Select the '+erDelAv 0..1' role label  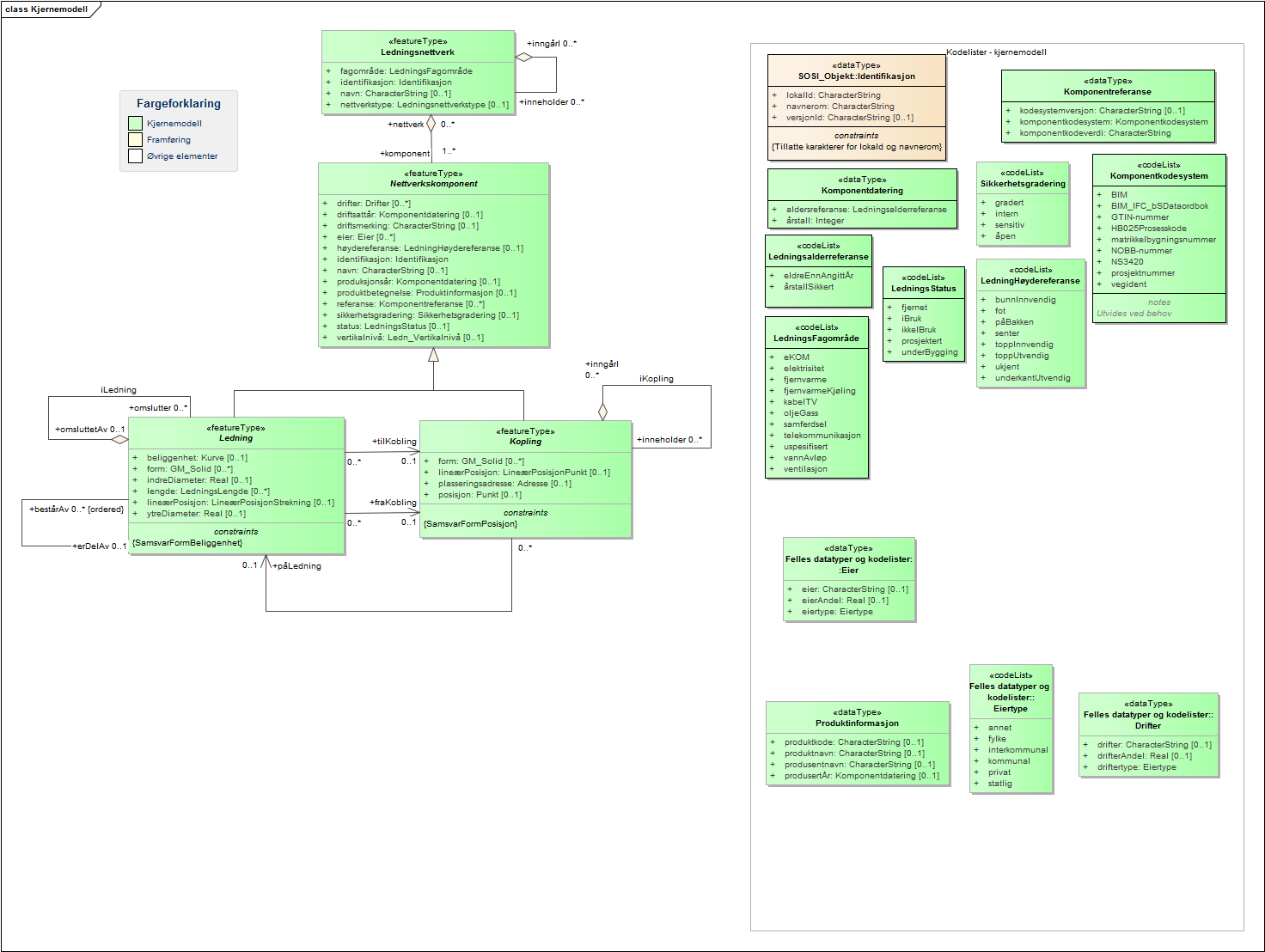pyautogui.click(x=100, y=546)
